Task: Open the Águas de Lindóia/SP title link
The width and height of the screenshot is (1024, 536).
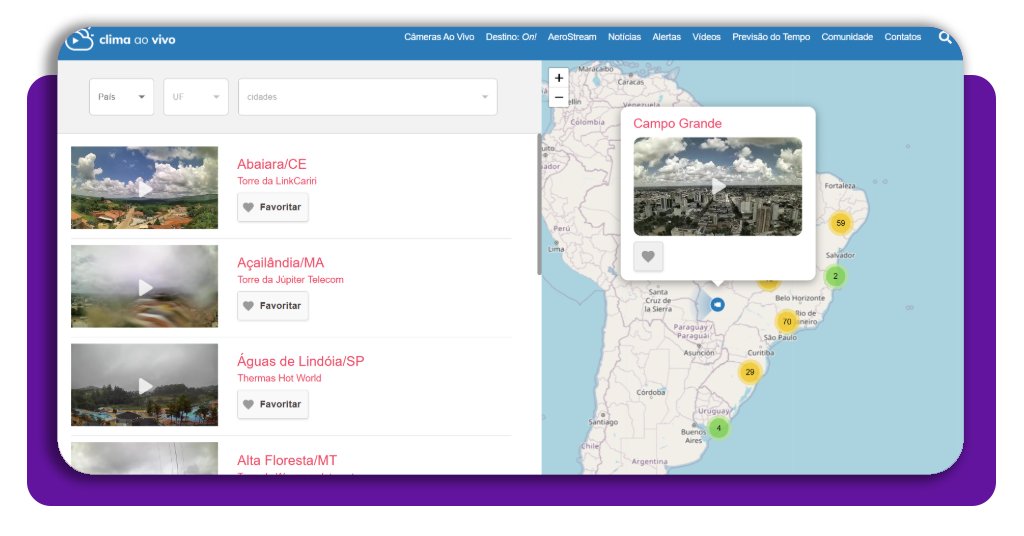Action: tap(300, 361)
